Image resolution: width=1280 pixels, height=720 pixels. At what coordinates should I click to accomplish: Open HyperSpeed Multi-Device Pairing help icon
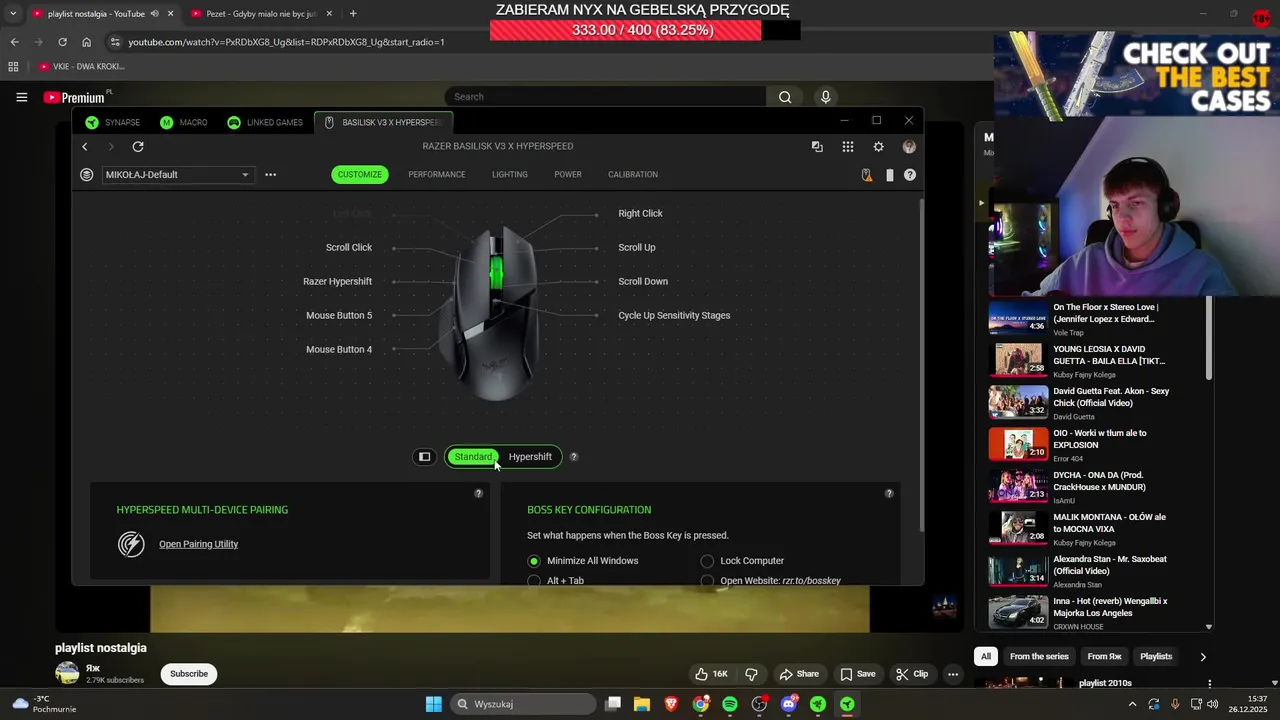[x=478, y=494]
